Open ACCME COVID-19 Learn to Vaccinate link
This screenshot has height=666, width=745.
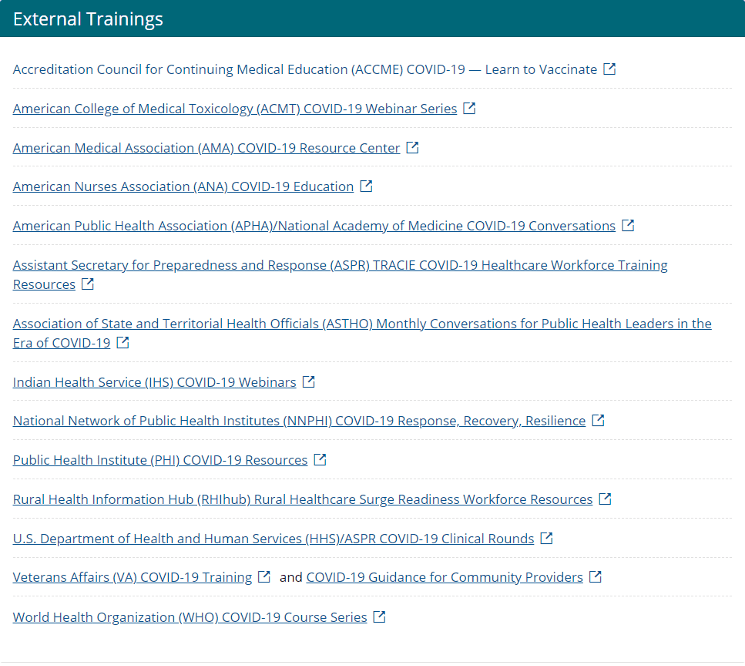point(304,70)
